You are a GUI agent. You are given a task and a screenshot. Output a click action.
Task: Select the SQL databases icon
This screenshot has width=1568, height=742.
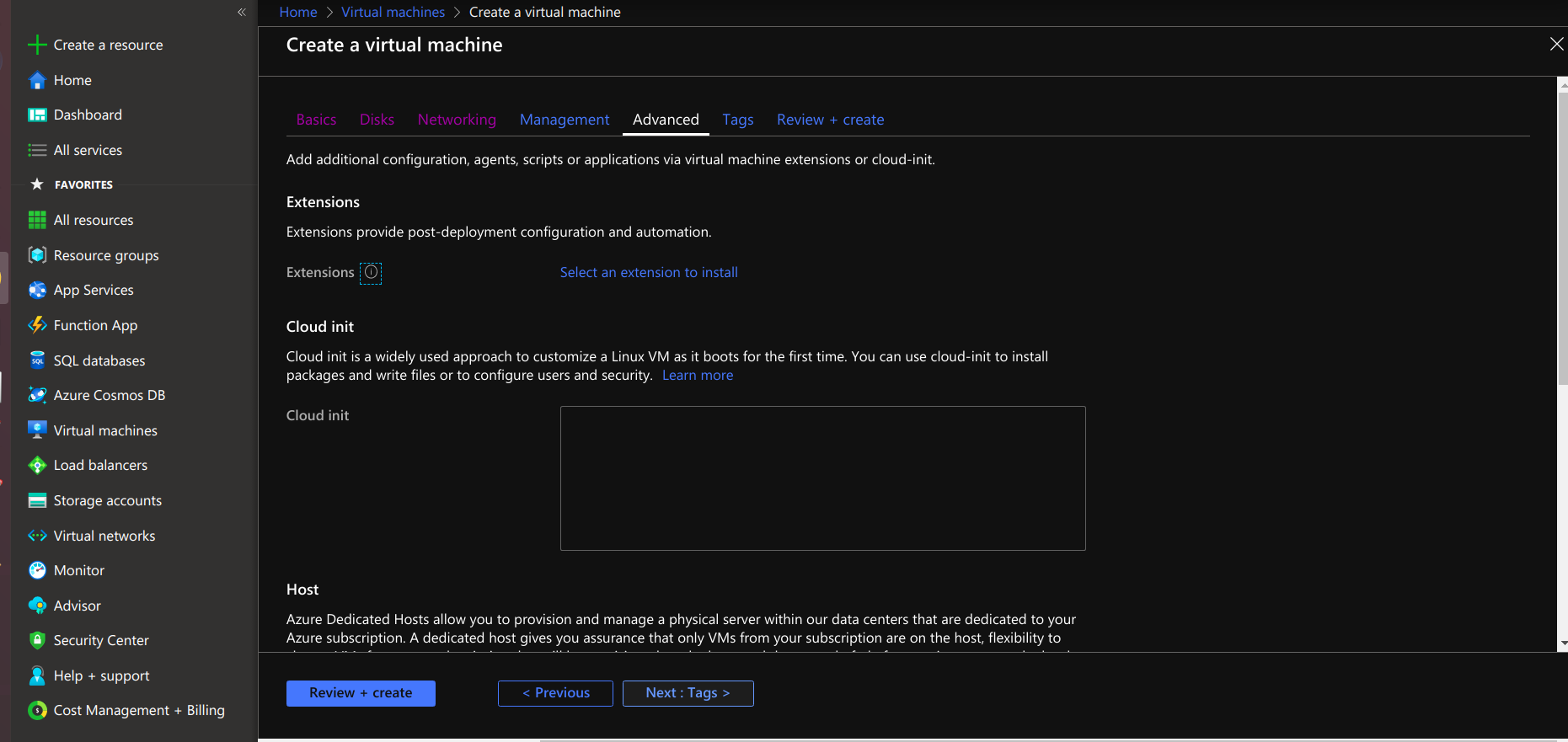(37, 360)
